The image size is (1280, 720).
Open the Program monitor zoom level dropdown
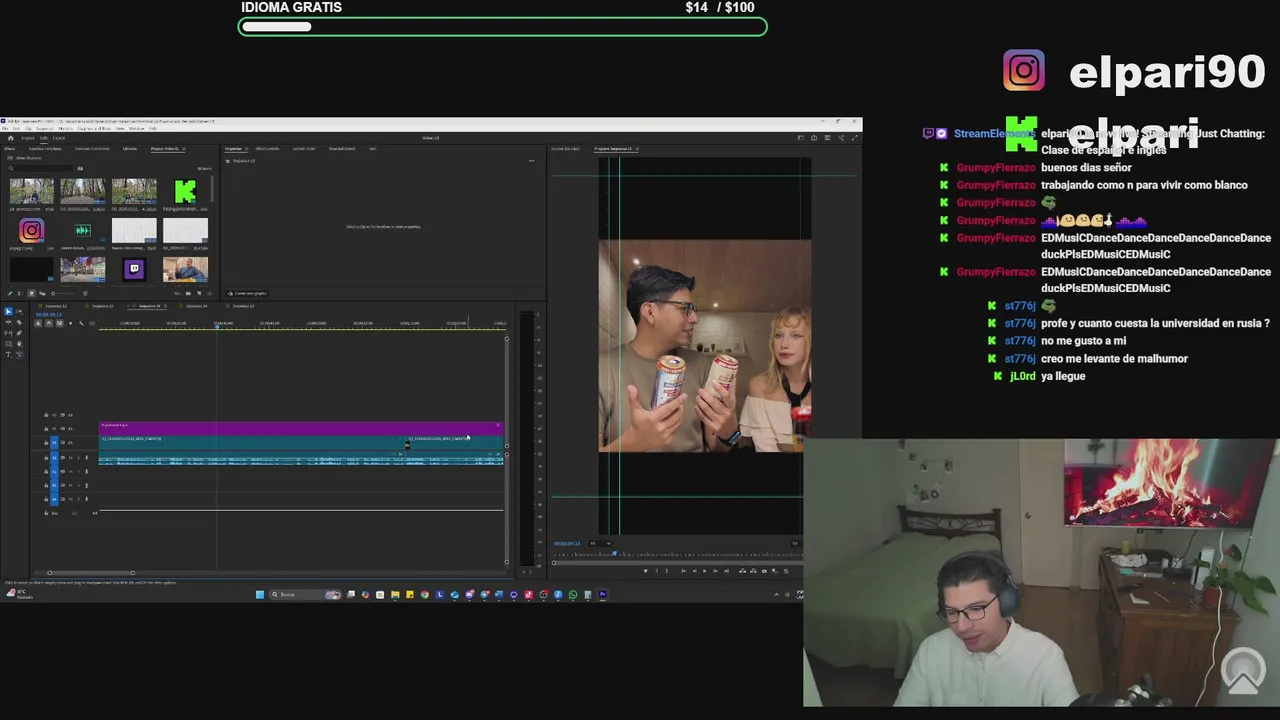click(600, 543)
